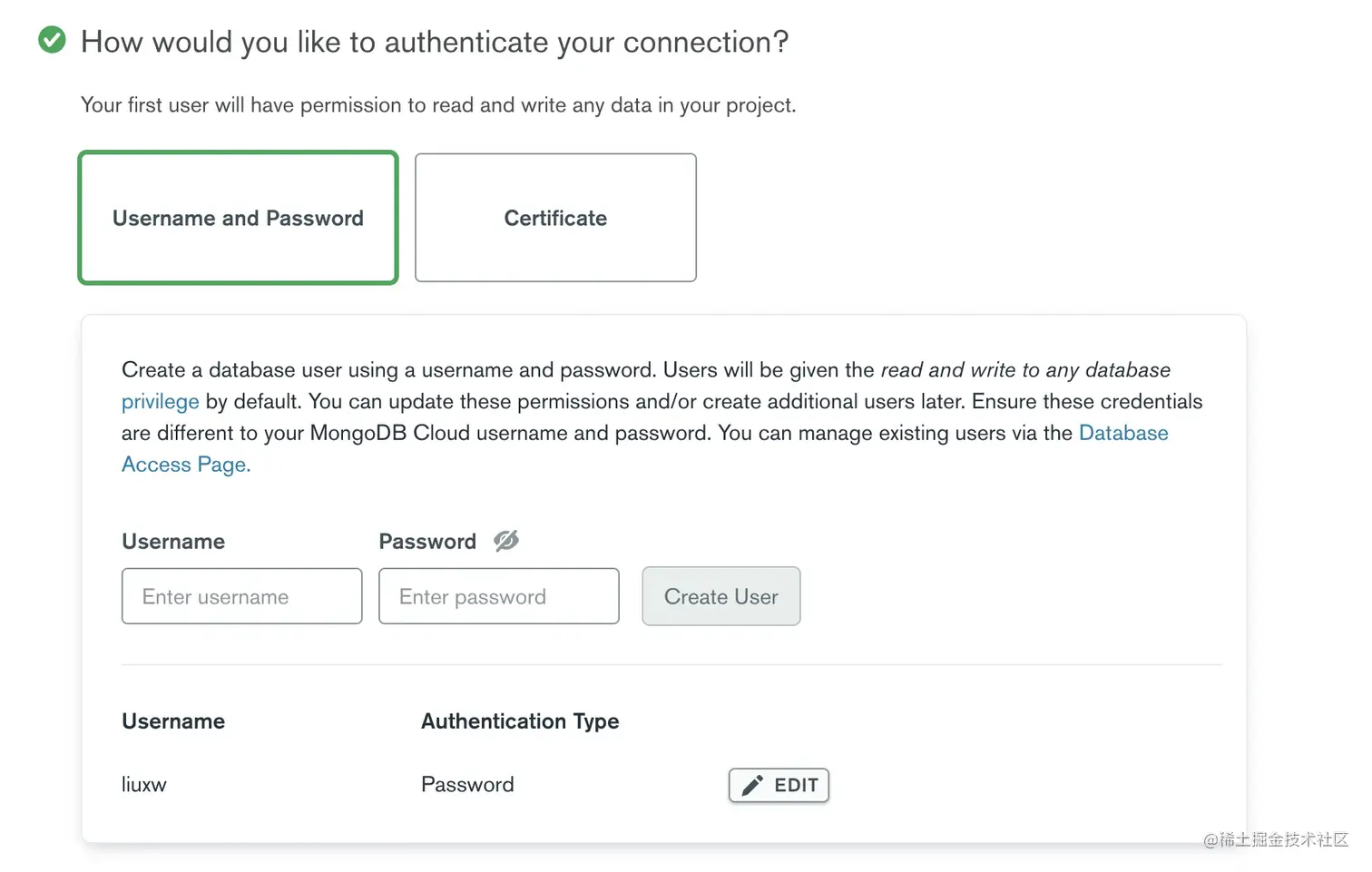Click the pencil icon for user liuxw

(x=752, y=786)
